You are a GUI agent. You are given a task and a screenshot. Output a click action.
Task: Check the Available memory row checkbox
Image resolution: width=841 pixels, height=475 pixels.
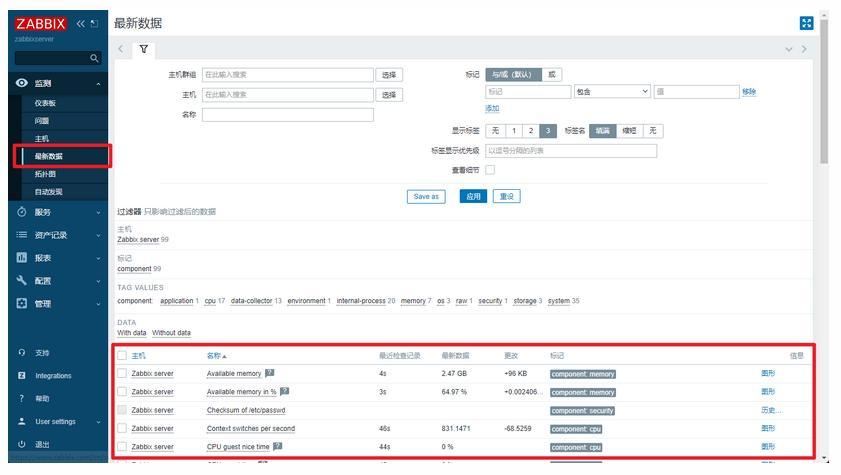122,373
